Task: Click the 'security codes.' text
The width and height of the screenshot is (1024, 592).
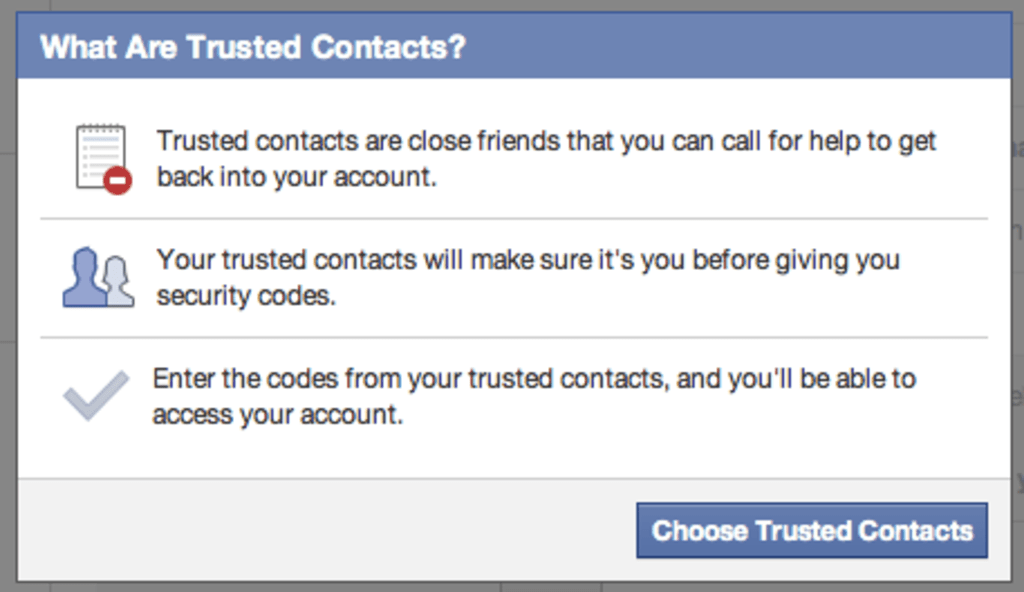Action: pyautogui.click(x=246, y=296)
